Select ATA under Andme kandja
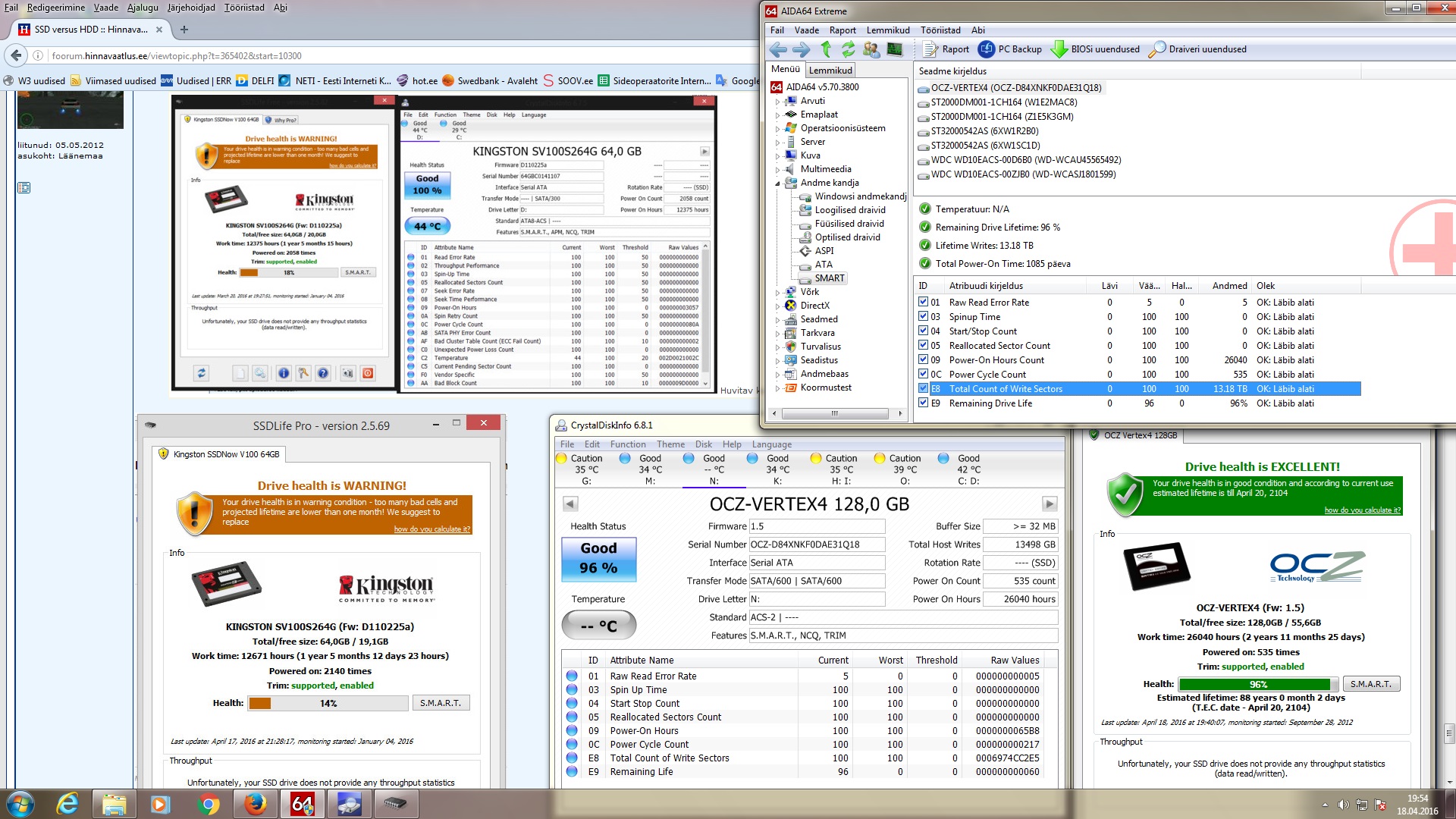Image resolution: width=1456 pixels, height=819 pixels. [824, 265]
